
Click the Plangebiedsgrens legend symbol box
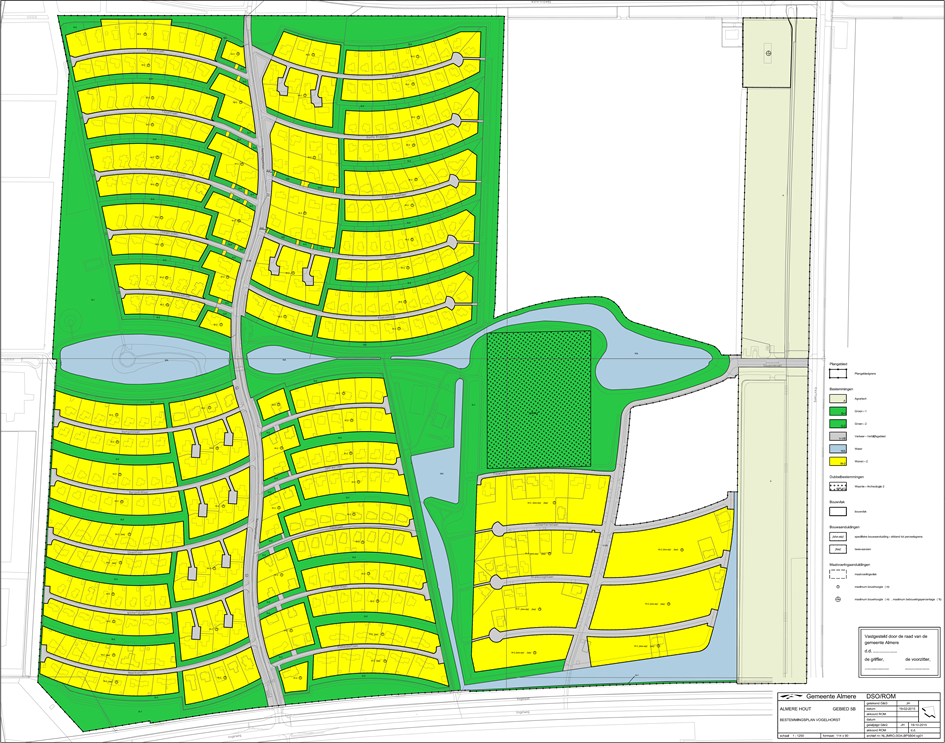[838, 374]
